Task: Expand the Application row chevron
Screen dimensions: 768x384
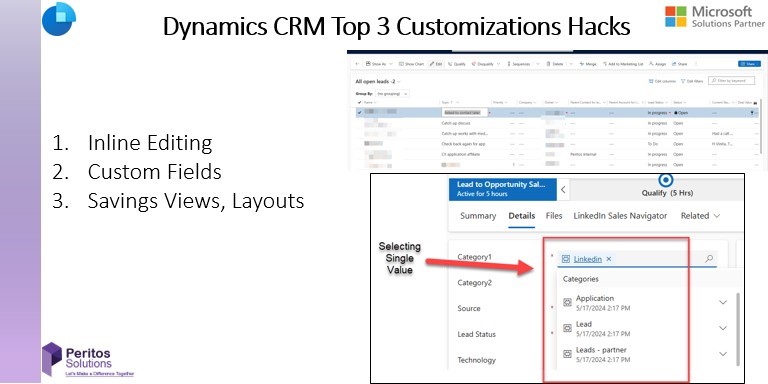Action: tap(723, 302)
